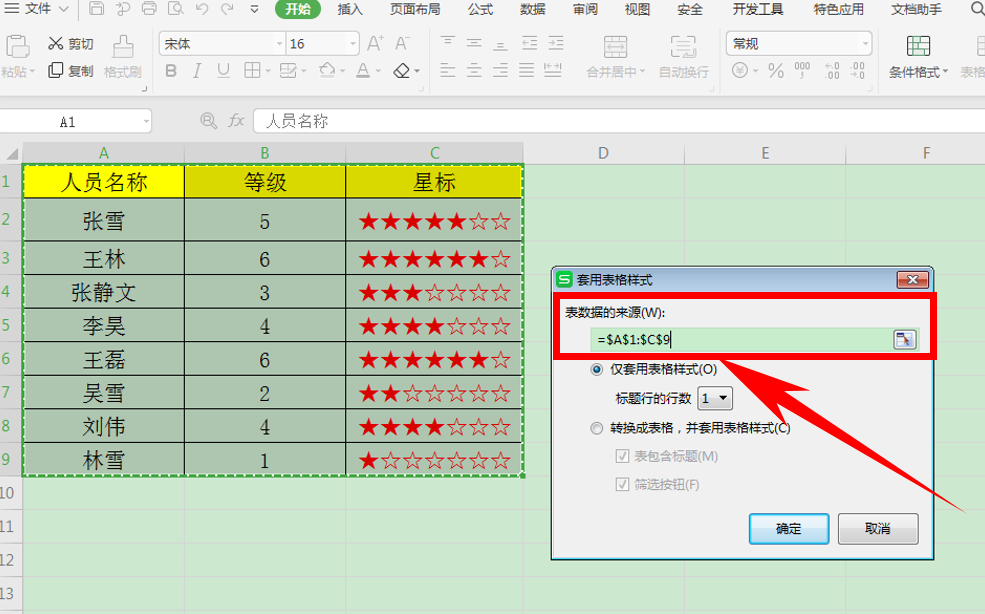This screenshot has height=614, width=985.
Task: Expand the Name Box A1 dropdown
Action: pyautogui.click(x=146, y=121)
